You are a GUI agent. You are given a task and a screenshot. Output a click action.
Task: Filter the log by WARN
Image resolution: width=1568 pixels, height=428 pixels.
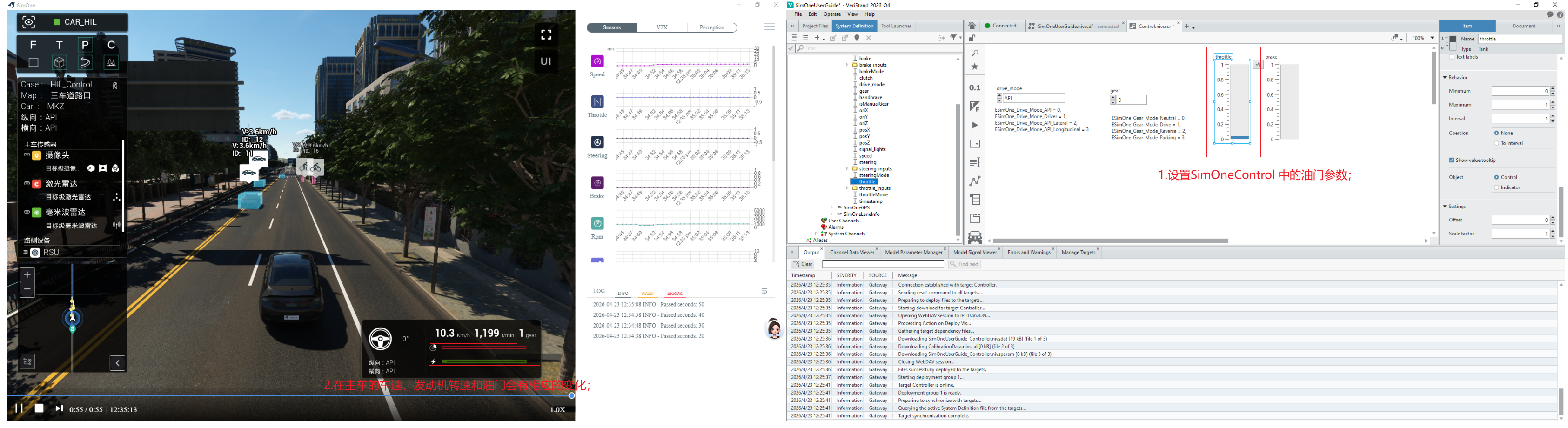point(648,294)
